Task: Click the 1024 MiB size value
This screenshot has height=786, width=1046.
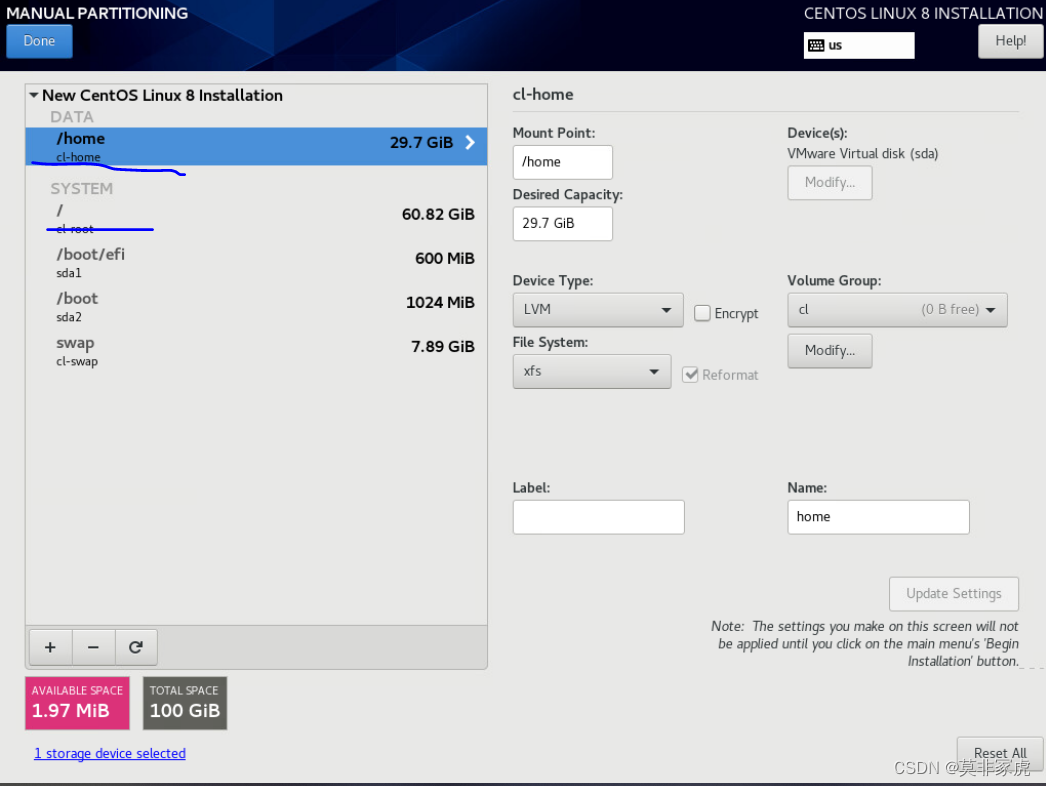Action: [440, 302]
